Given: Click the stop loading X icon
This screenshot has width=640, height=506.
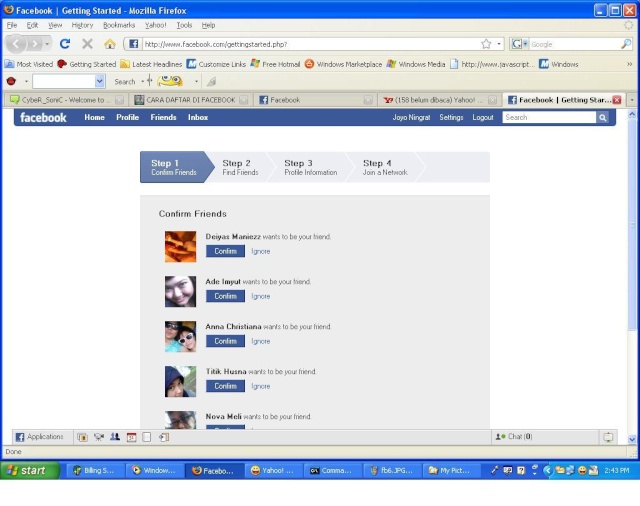Looking at the screenshot, I should tap(87, 44).
